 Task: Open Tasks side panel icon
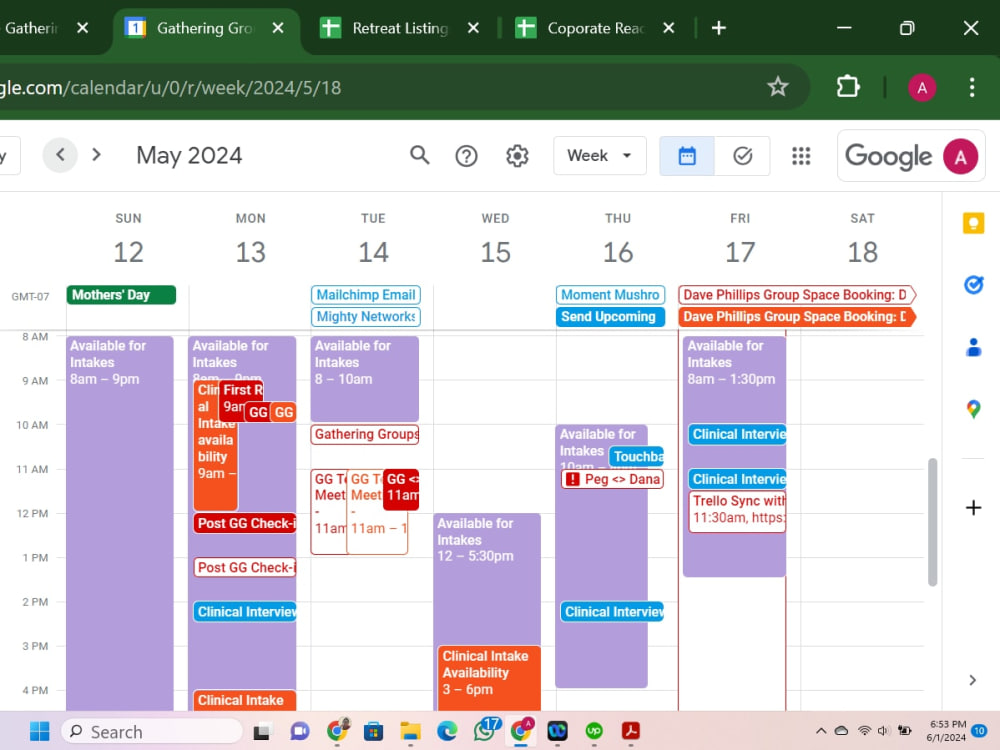click(x=973, y=284)
